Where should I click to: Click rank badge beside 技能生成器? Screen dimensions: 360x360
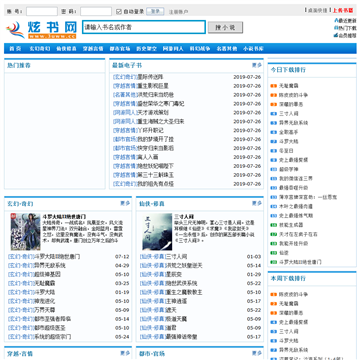[x=274, y=225]
